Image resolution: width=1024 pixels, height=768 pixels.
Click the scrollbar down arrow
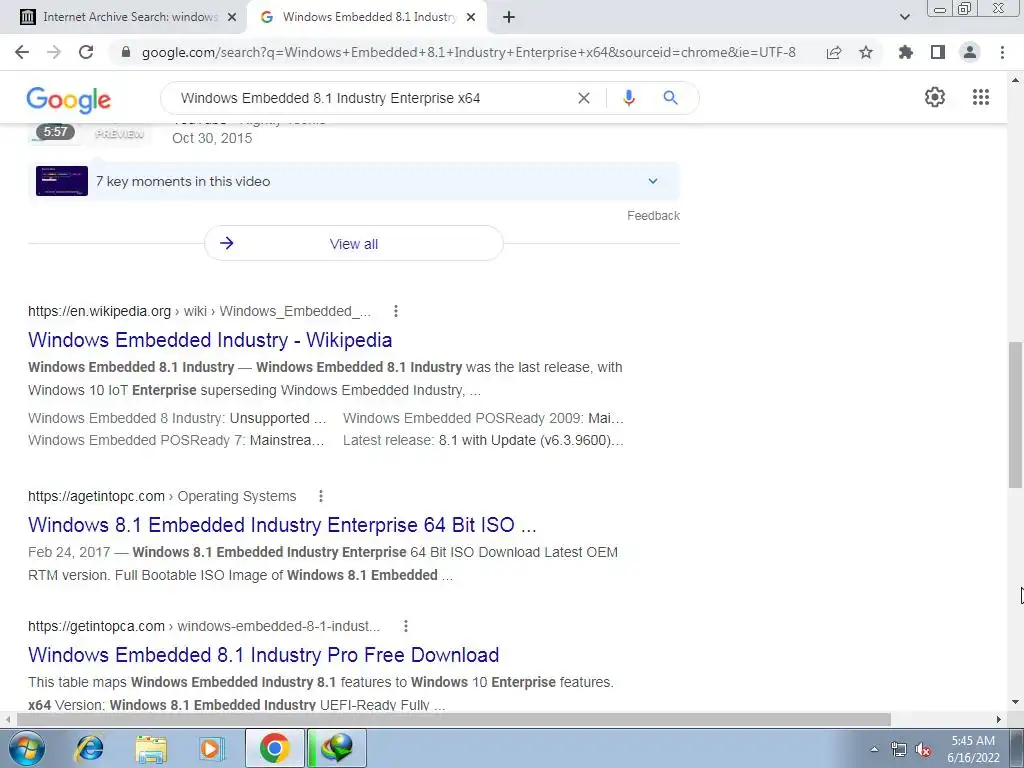1015,703
